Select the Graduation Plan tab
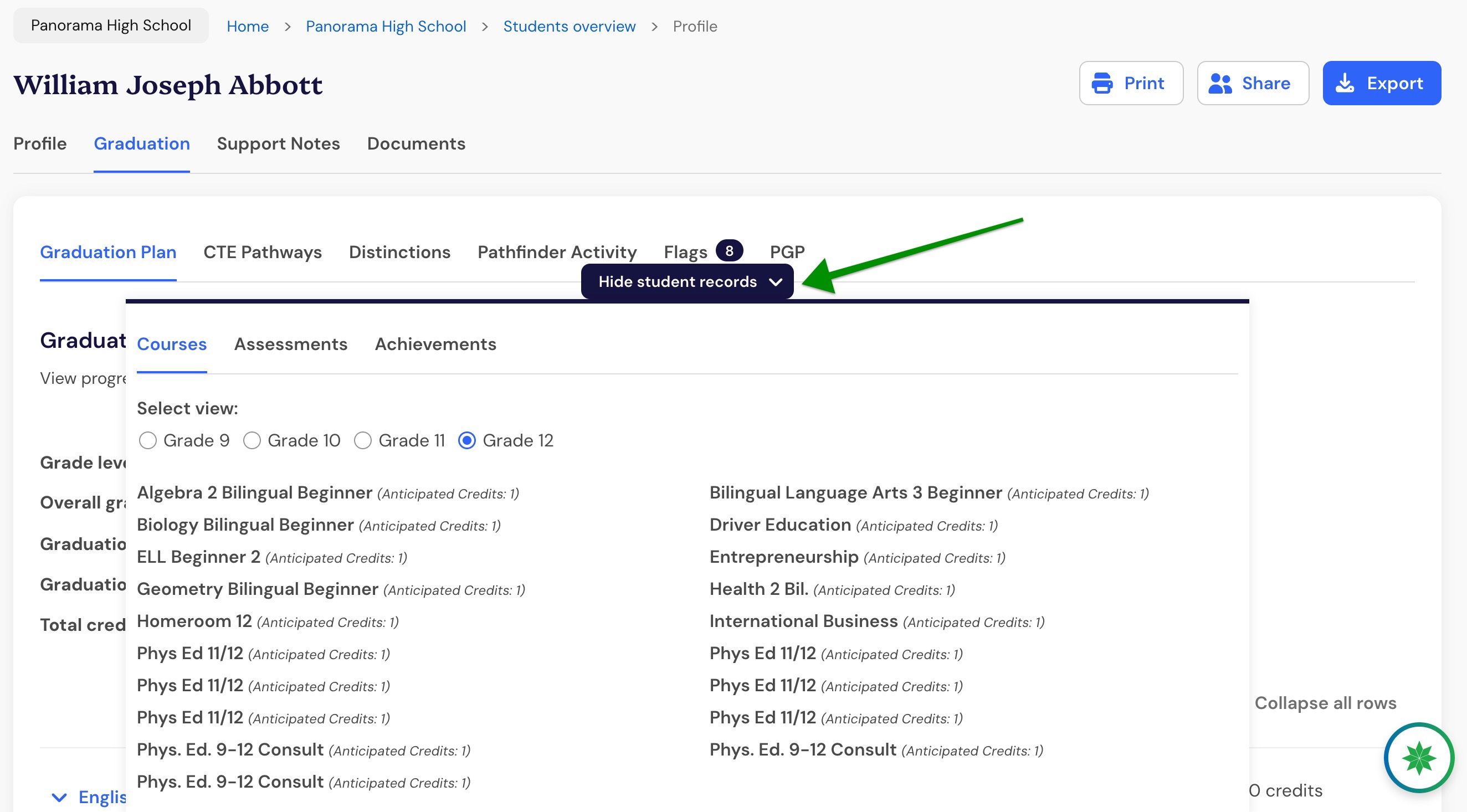 coord(108,251)
